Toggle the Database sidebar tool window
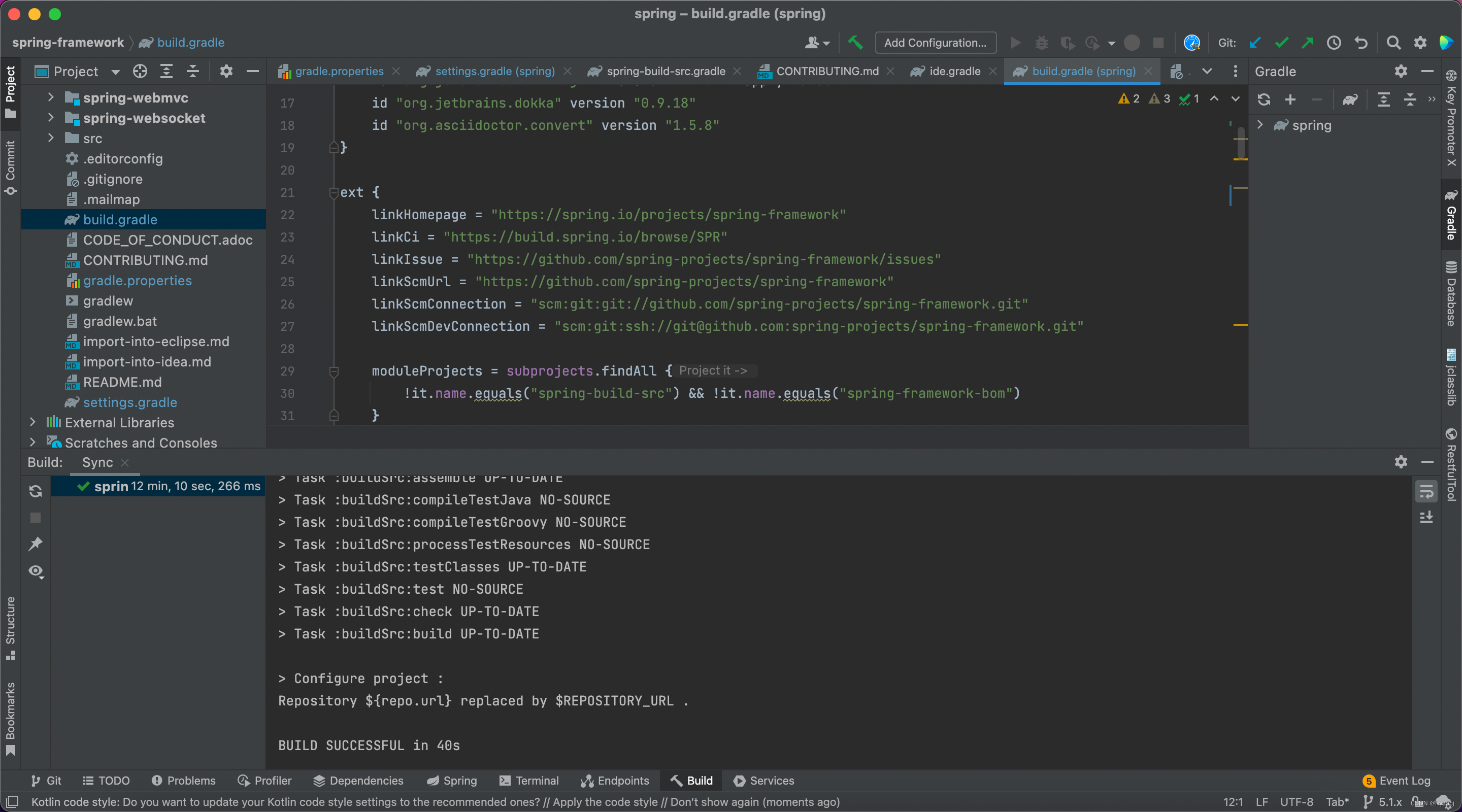The height and width of the screenshot is (812, 1462). pyautogui.click(x=1451, y=293)
